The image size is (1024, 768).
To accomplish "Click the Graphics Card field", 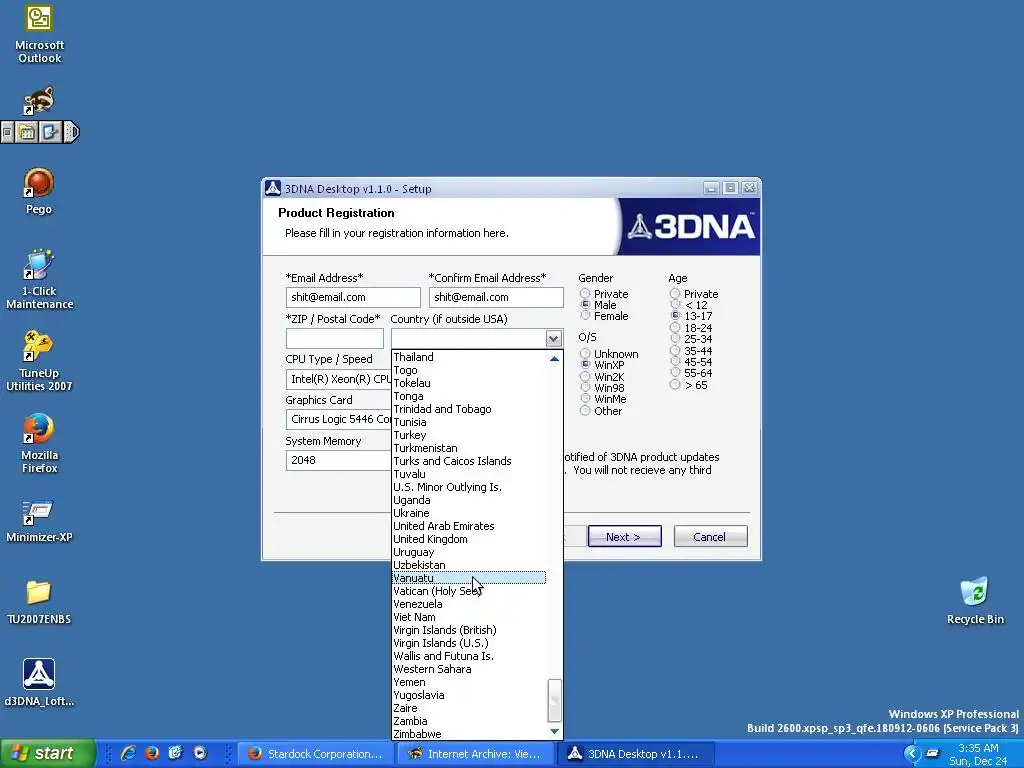I will pos(338,419).
